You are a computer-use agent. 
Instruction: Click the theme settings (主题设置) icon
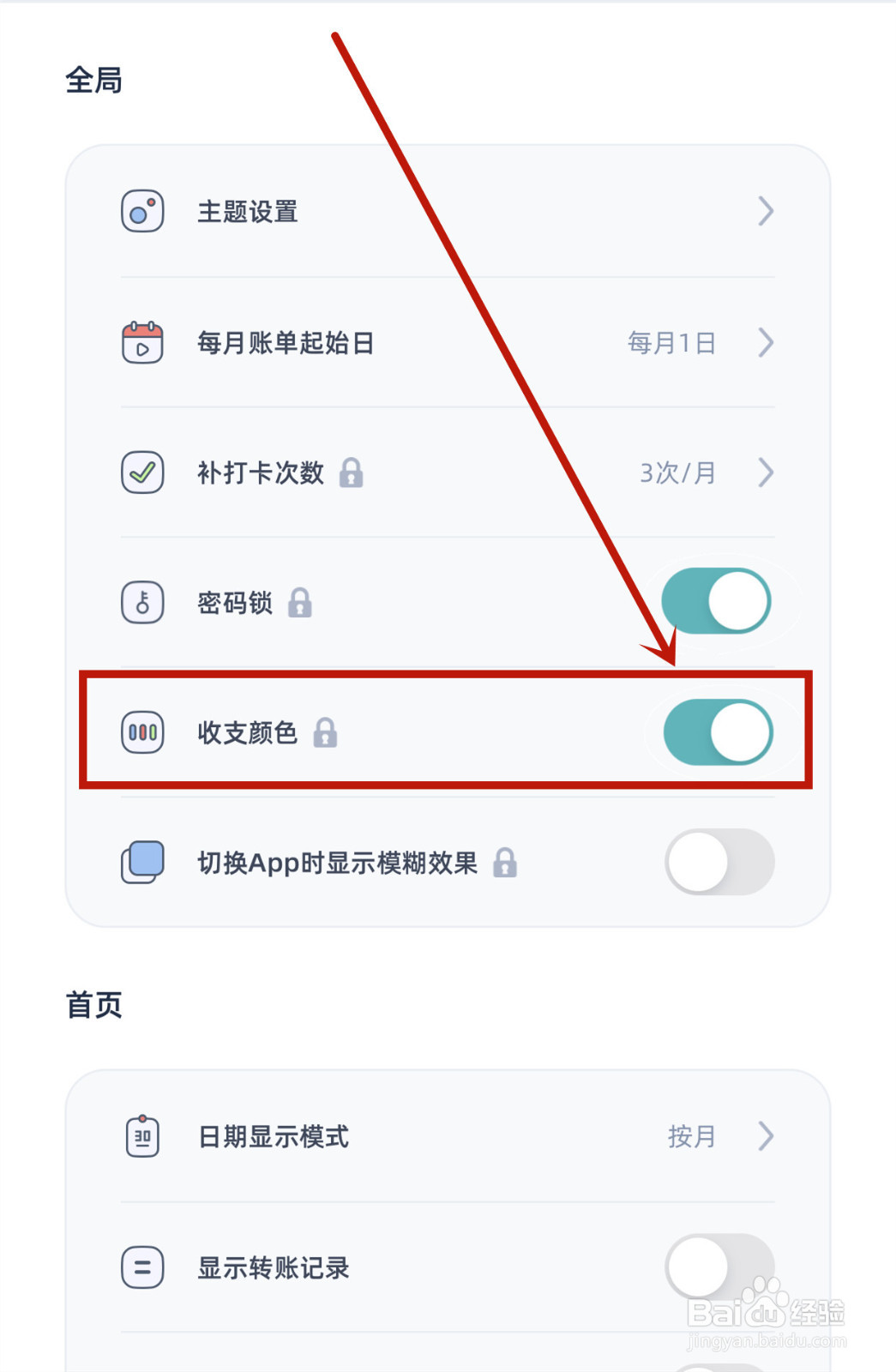[142, 211]
